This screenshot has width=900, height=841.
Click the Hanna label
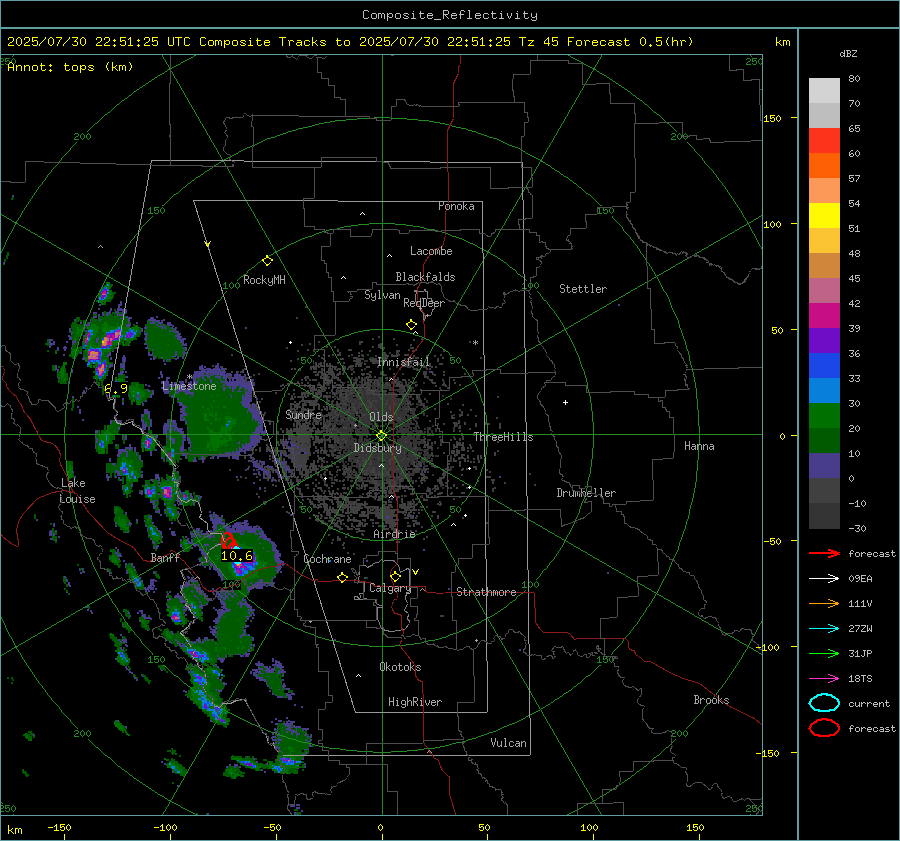point(699,446)
